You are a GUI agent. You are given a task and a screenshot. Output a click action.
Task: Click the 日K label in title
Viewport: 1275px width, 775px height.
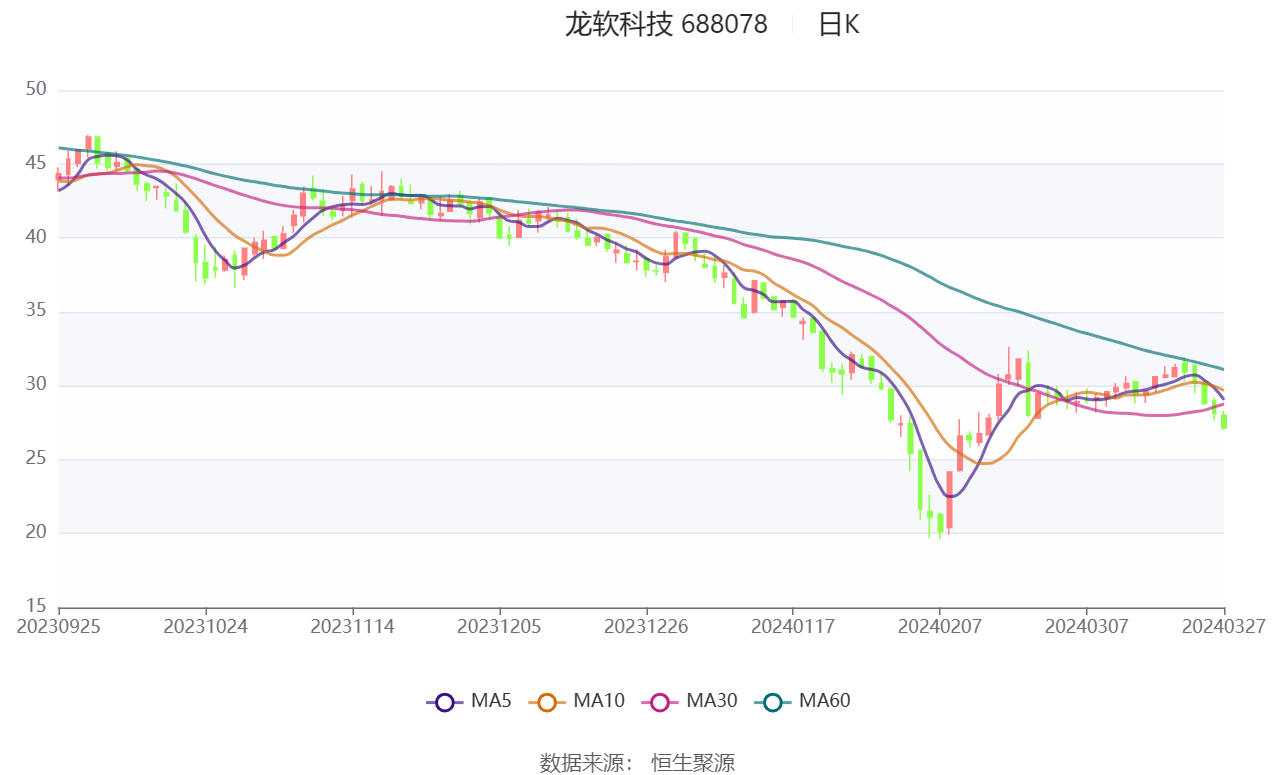coord(838,24)
